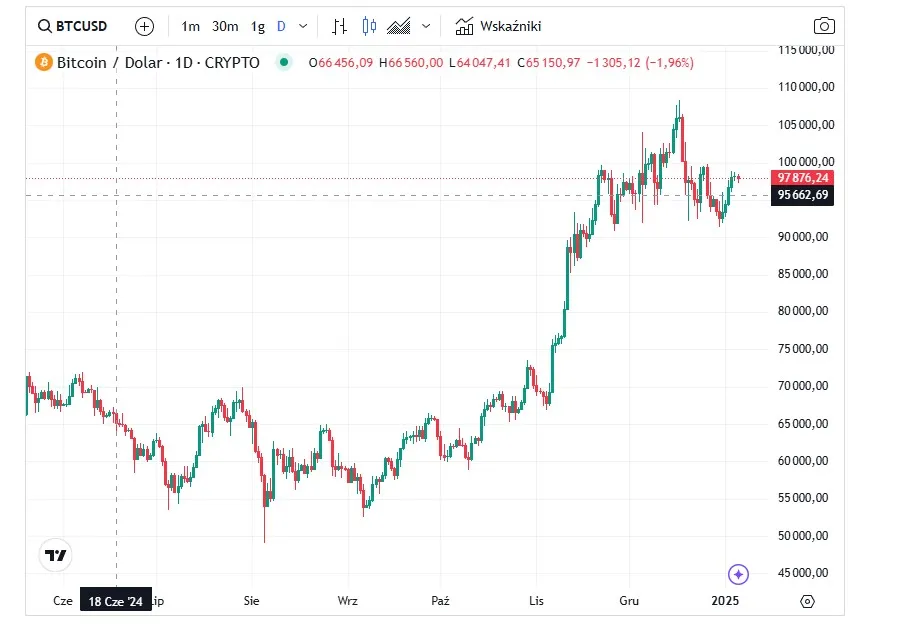Open the Wskaźniki indicators menu

(x=497, y=26)
